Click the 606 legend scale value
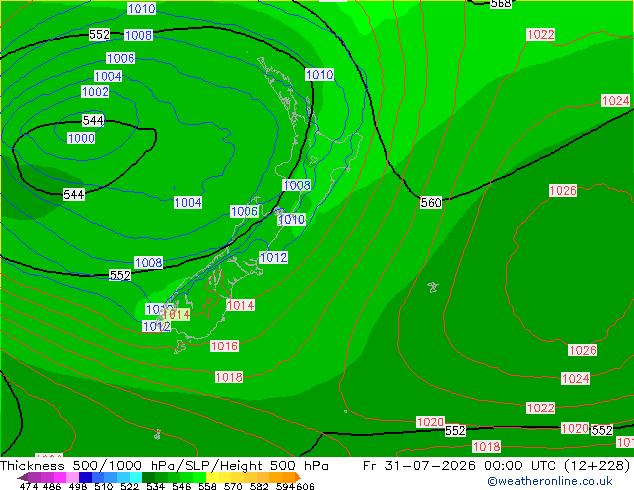Viewport: 634px width, 490px height. [305, 486]
